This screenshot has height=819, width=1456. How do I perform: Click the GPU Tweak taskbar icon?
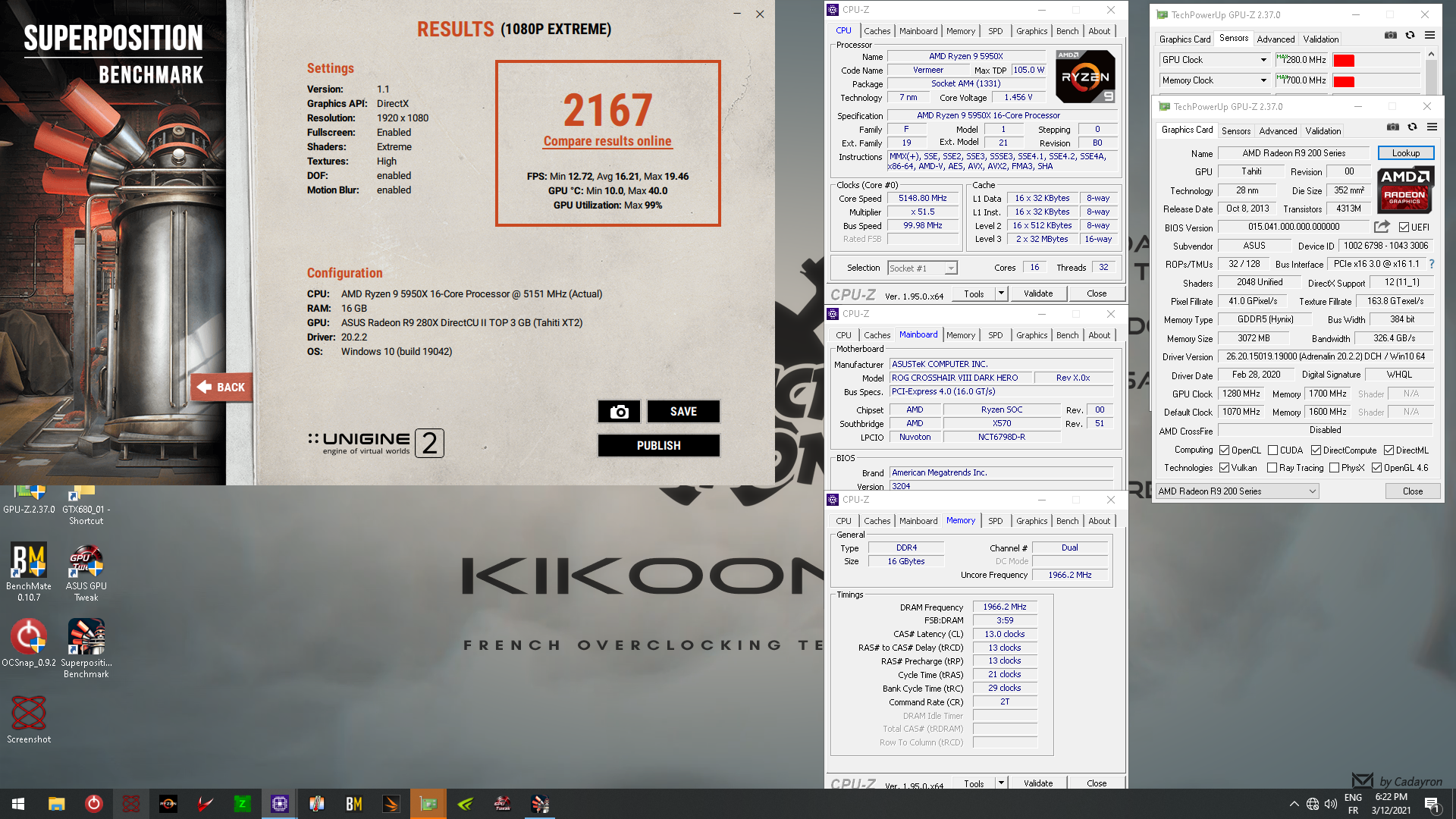pyautogui.click(x=503, y=804)
